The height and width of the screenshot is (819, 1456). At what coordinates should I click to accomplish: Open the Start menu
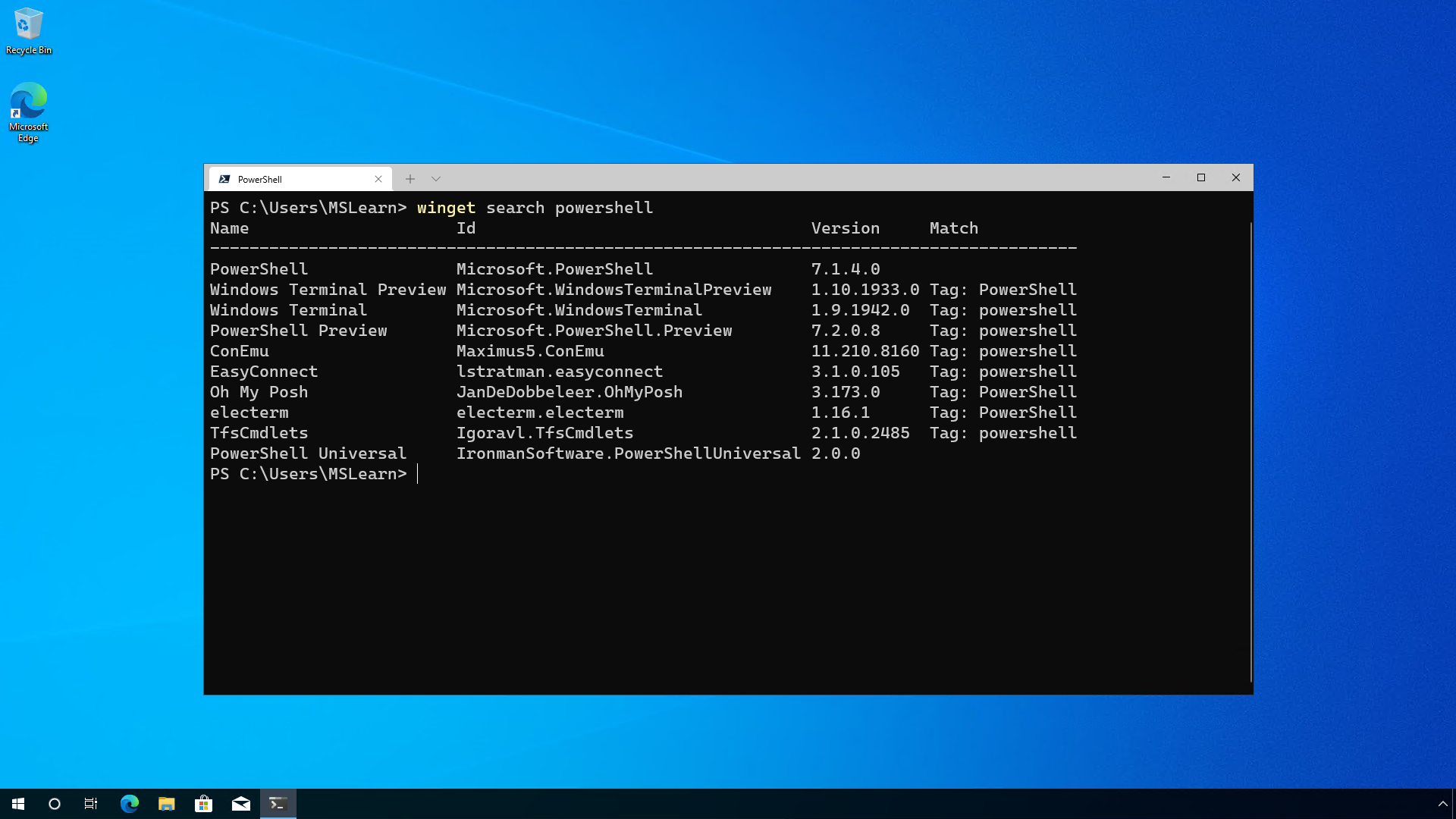click(17, 803)
